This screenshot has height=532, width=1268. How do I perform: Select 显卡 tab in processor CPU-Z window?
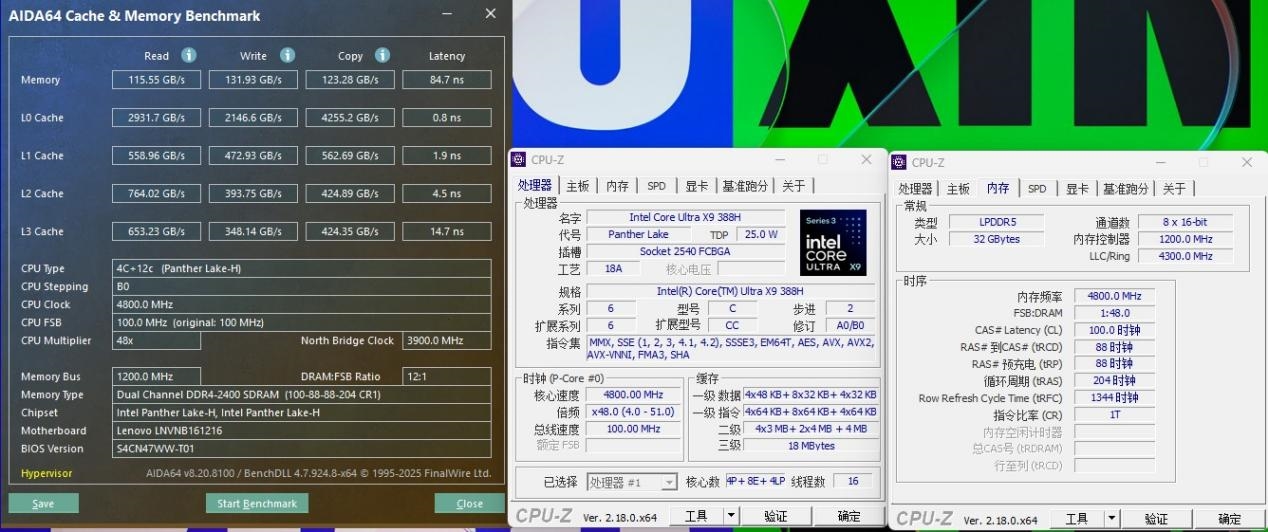[696, 186]
